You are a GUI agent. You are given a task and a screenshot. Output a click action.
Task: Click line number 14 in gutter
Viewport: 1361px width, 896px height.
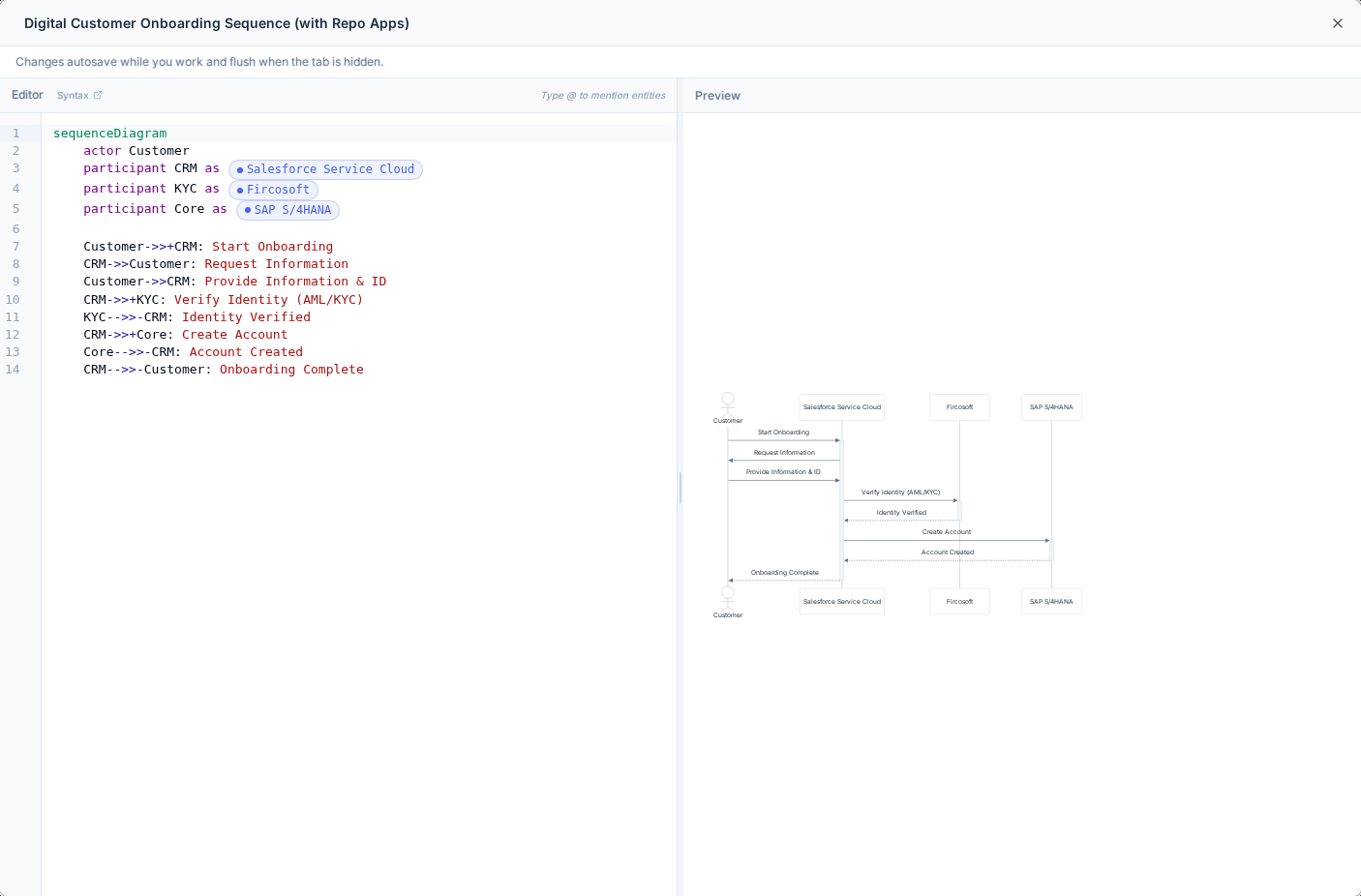click(x=14, y=370)
